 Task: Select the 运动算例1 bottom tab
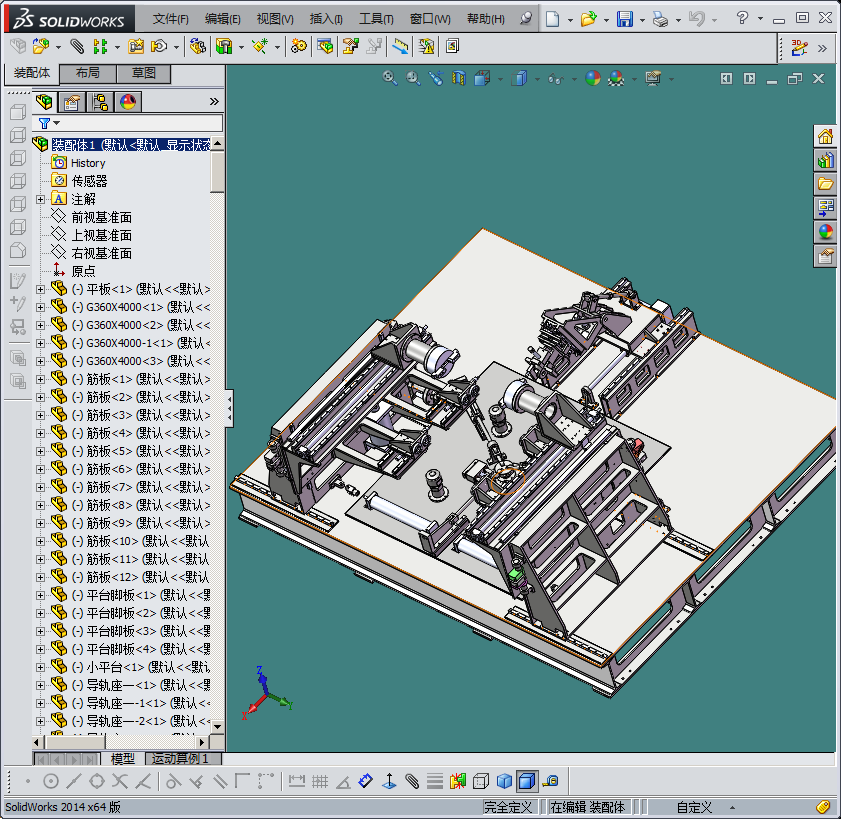tap(180, 759)
